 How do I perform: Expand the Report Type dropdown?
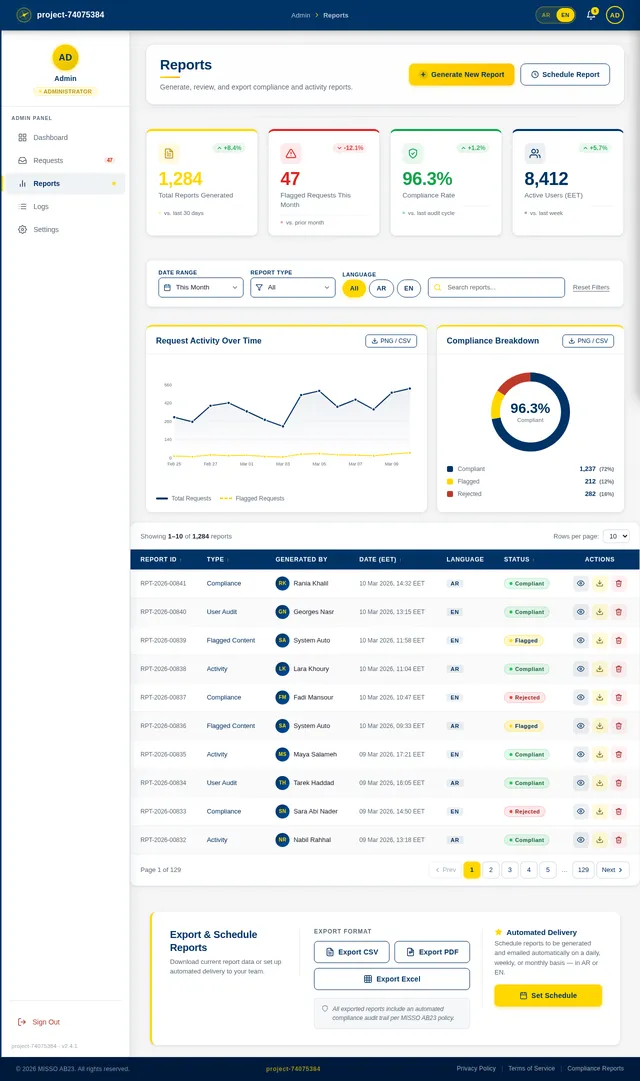tap(292, 287)
